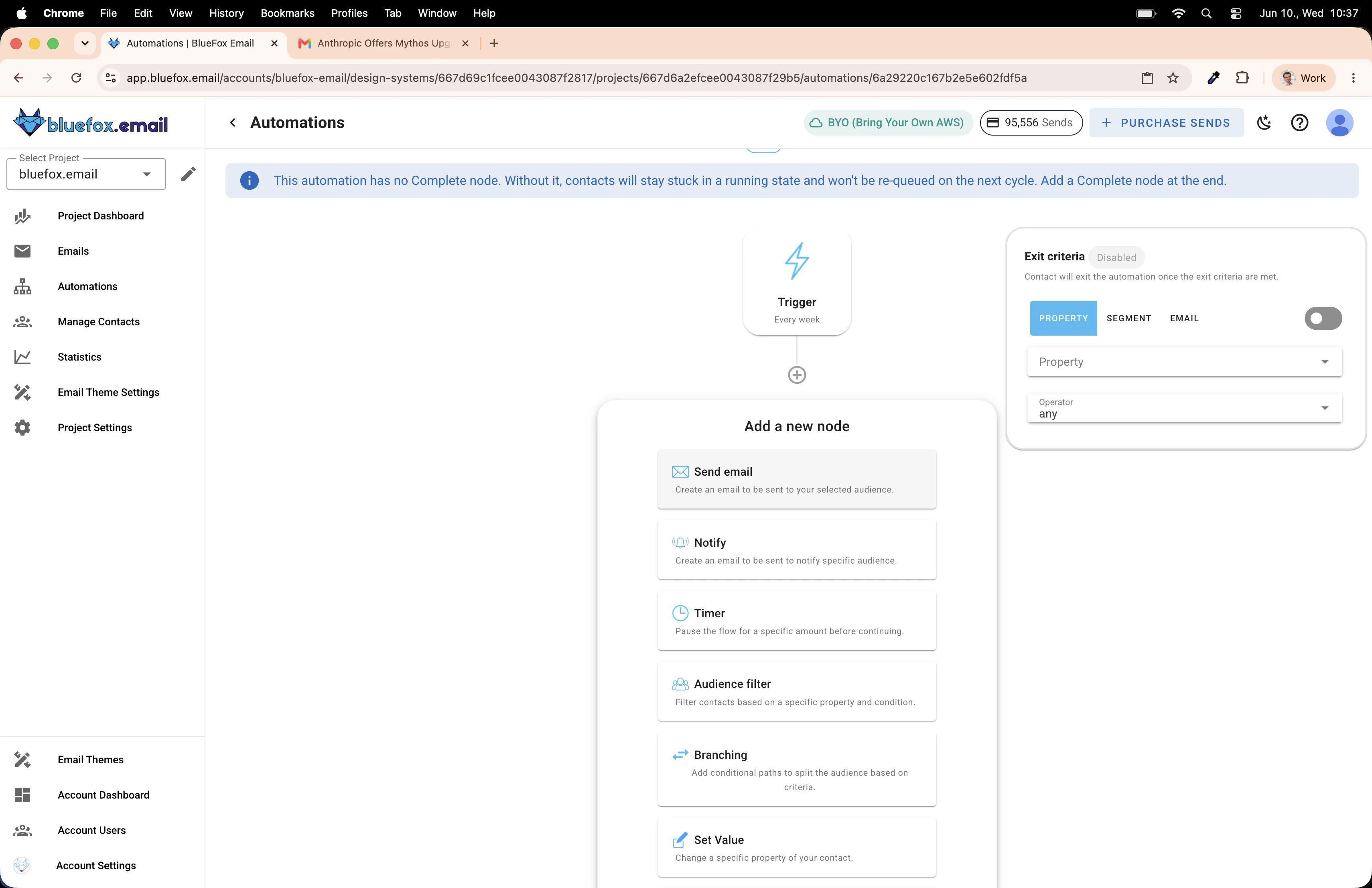Click the pencil edit project icon
Screen dimensions: 1372x888
188,174
